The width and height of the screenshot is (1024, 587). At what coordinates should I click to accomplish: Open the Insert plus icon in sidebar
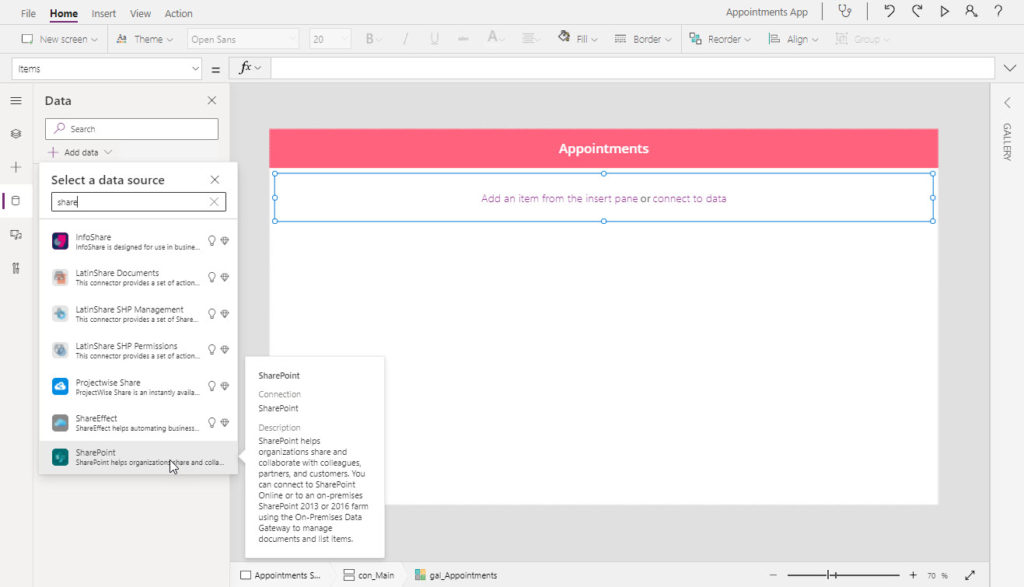(16, 167)
